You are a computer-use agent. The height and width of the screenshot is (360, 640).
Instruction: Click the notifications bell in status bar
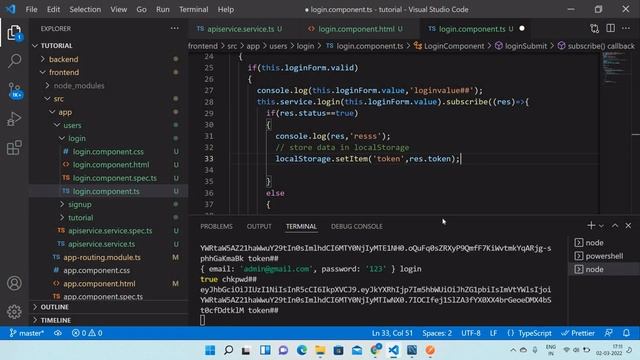tap(626, 333)
